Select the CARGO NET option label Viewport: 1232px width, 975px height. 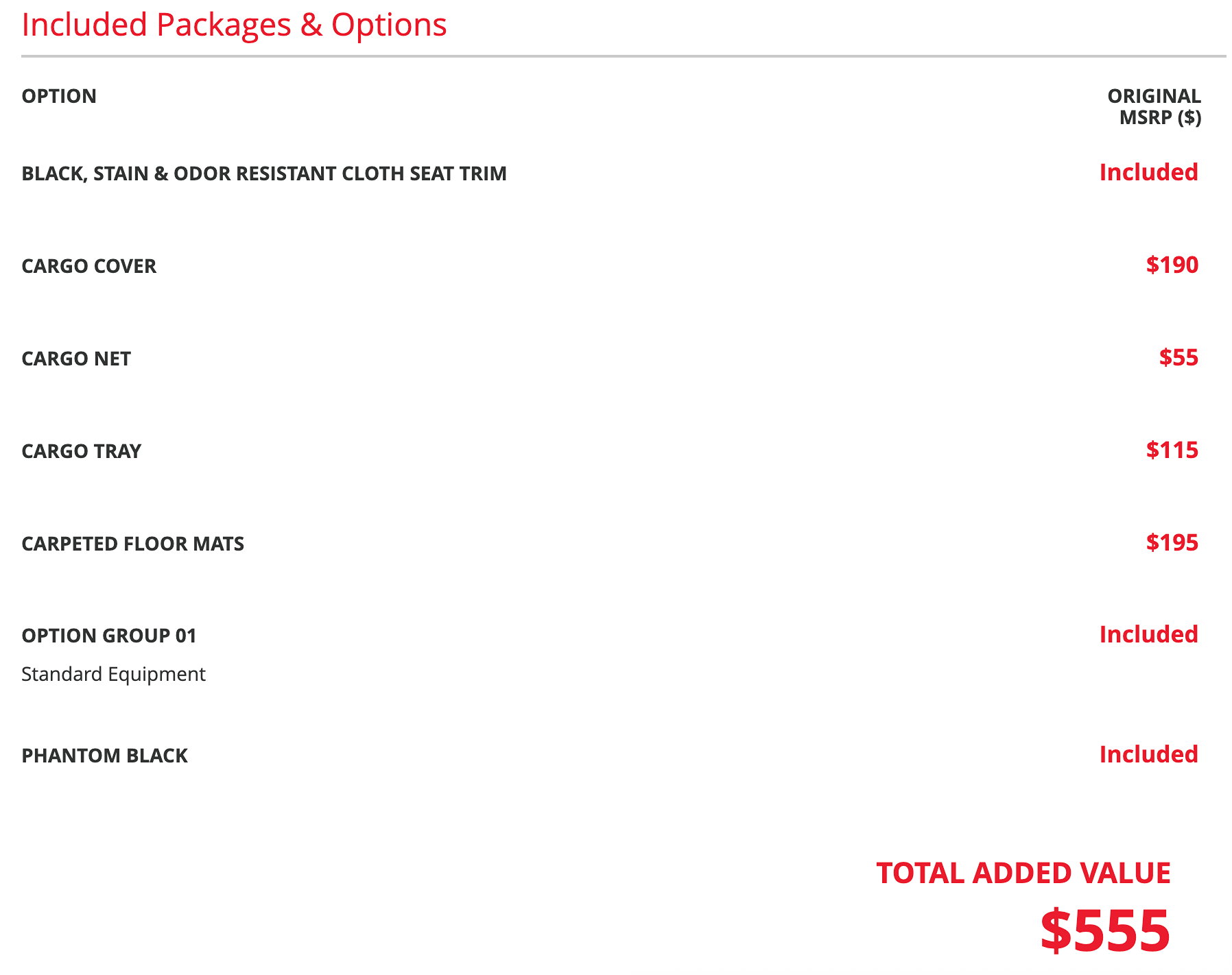point(76,359)
